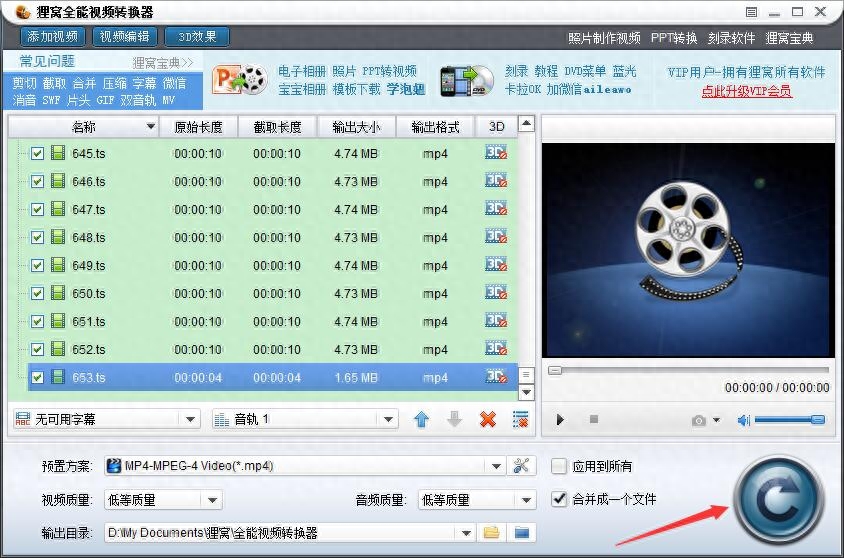Click 3D icon for 646.ts
Image resolution: width=844 pixels, height=558 pixels.
[496, 181]
